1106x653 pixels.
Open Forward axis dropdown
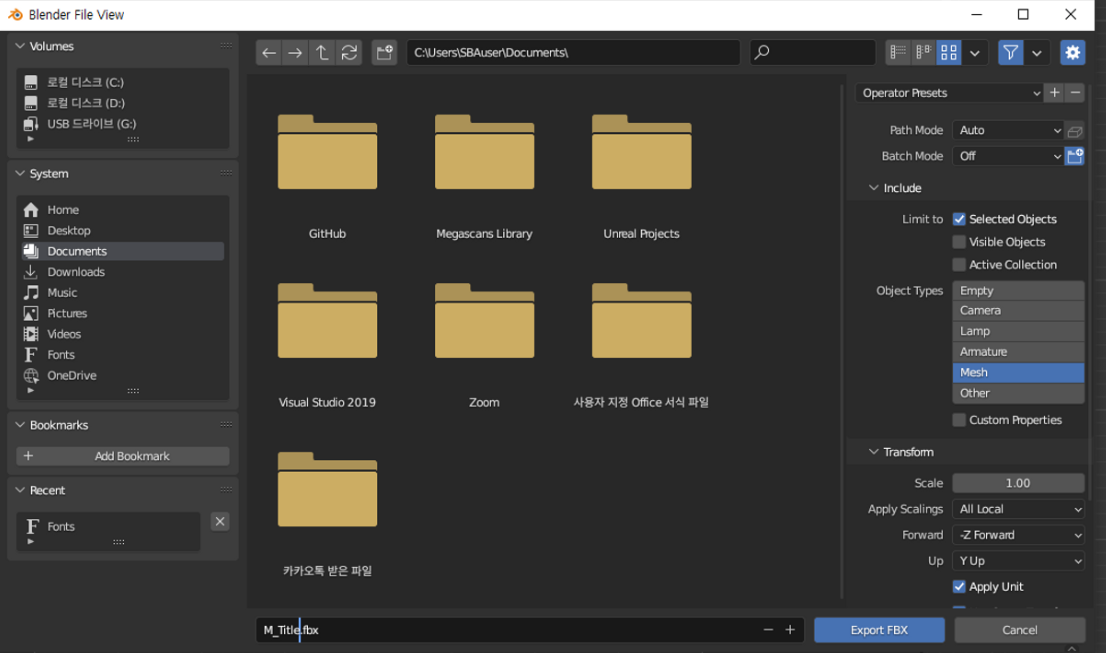(x=1019, y=535)
